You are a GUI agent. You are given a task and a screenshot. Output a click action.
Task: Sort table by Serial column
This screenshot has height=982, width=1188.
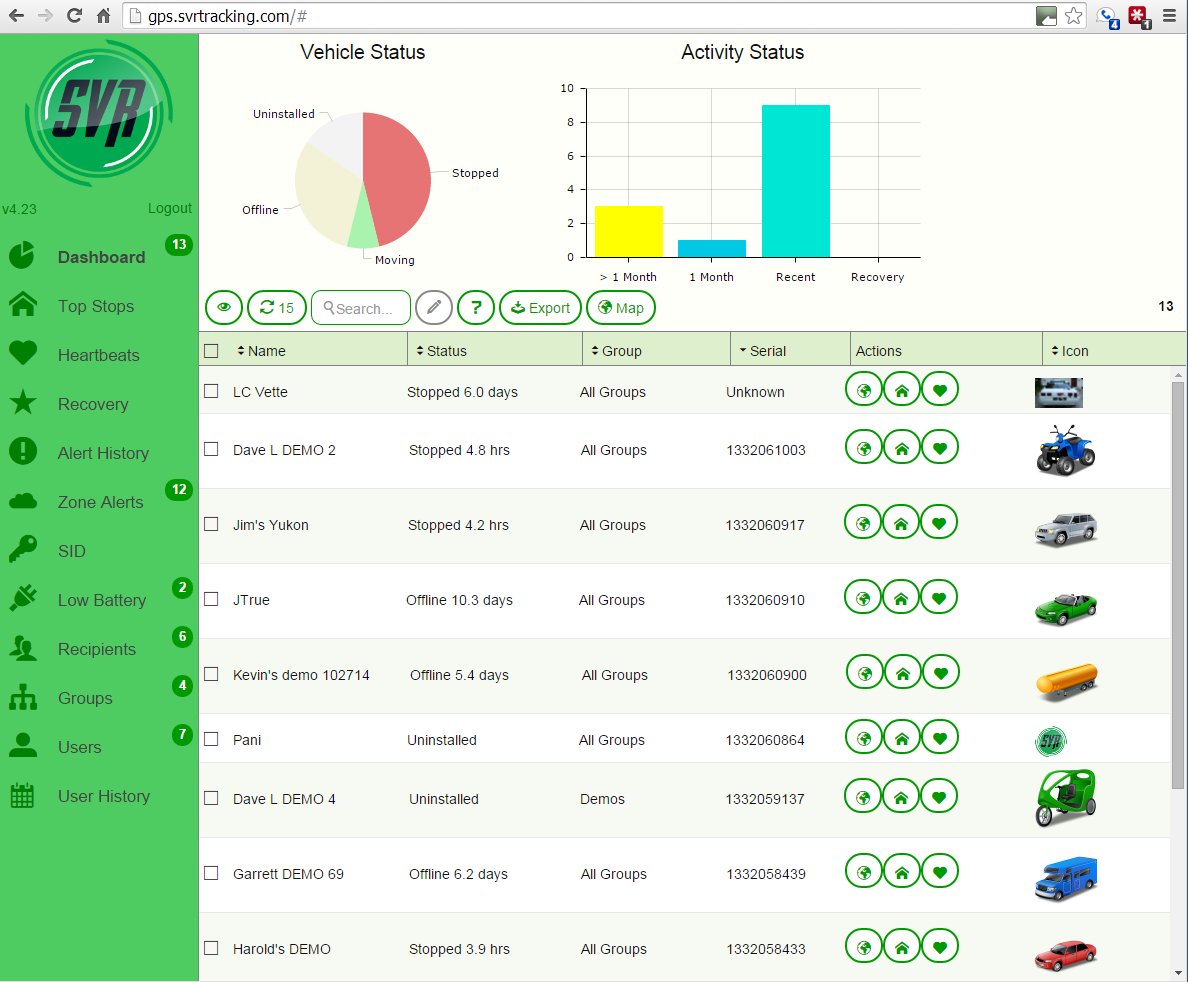[x=763, y=351]
